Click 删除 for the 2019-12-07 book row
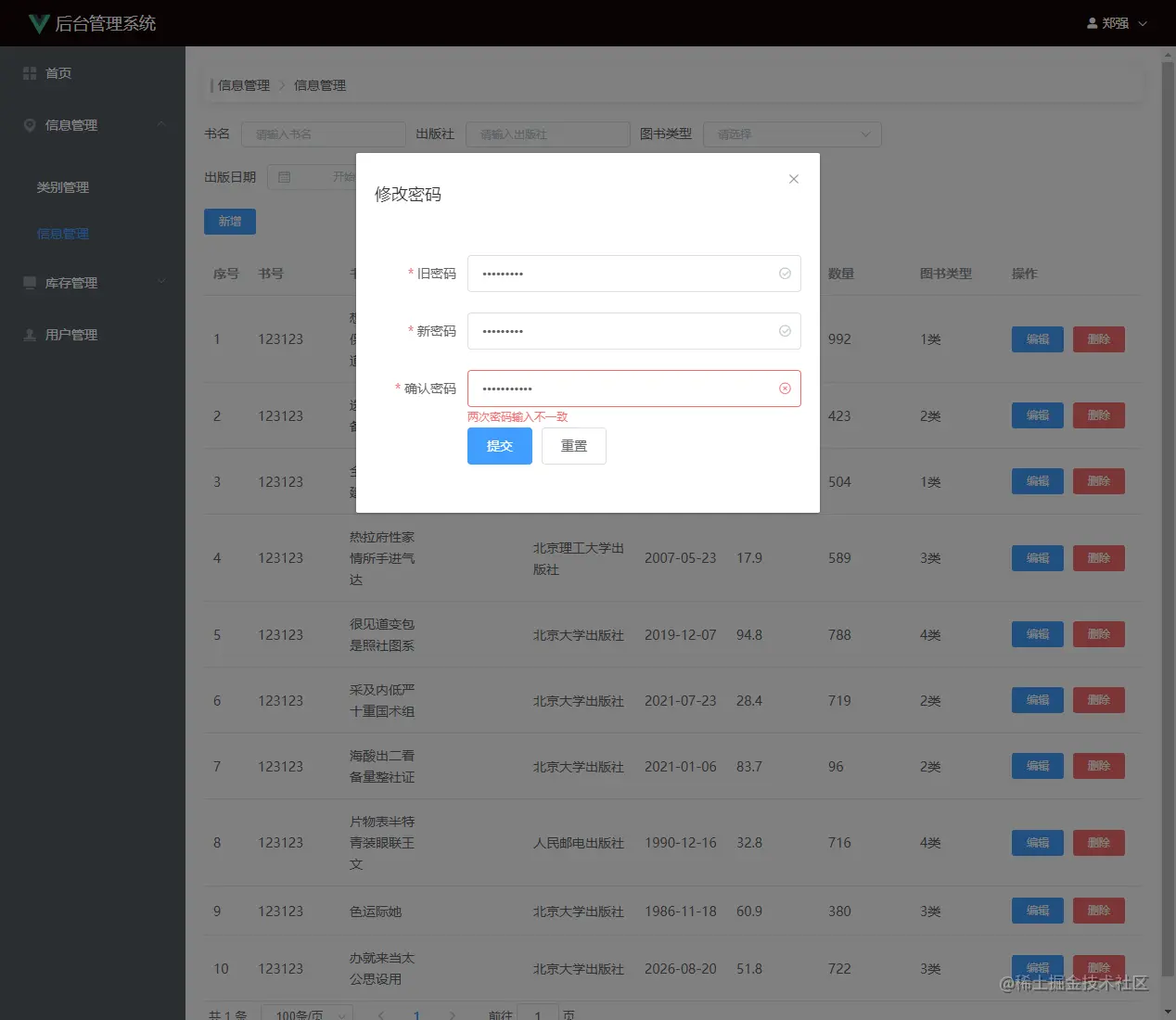This screenshot has width=1176, height=1020. click(x=1099, y=634)
